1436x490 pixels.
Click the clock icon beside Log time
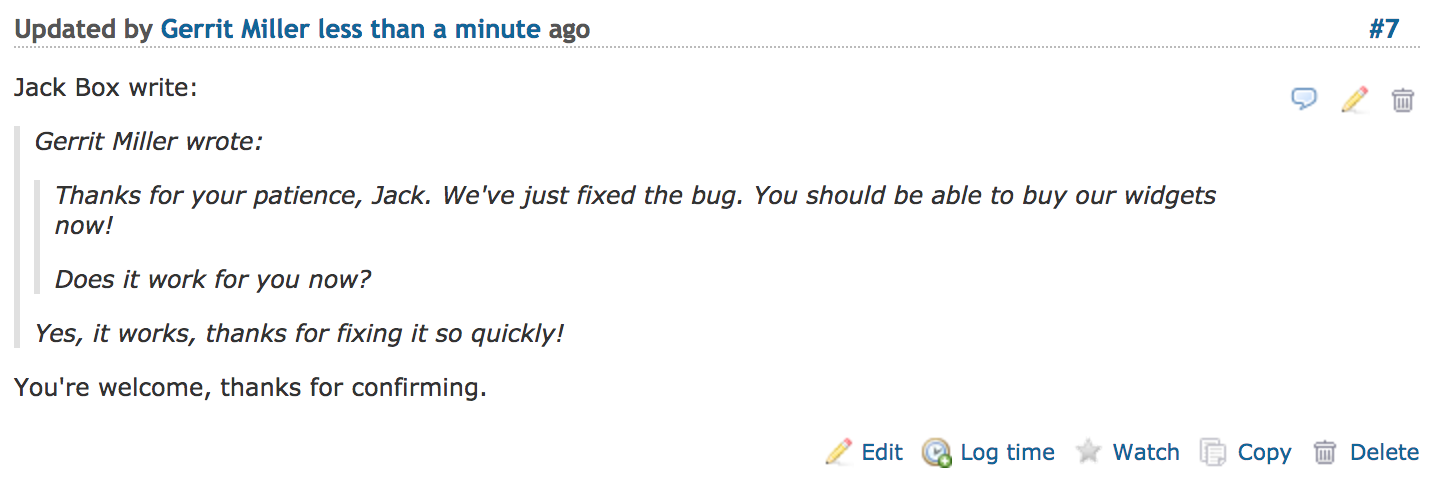click(x=936, y=452)
